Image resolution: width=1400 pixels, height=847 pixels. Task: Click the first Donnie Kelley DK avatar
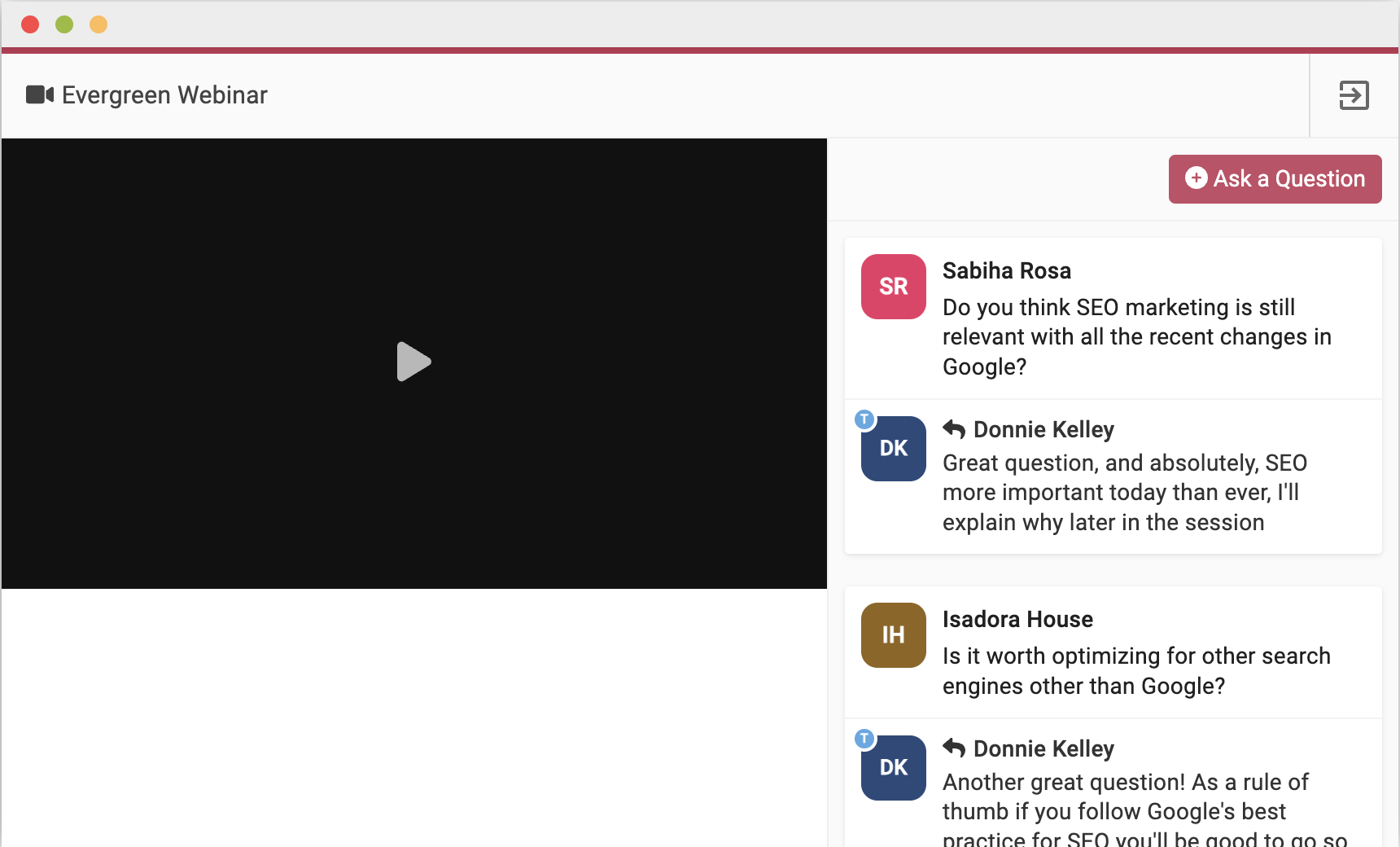[893, 449]
